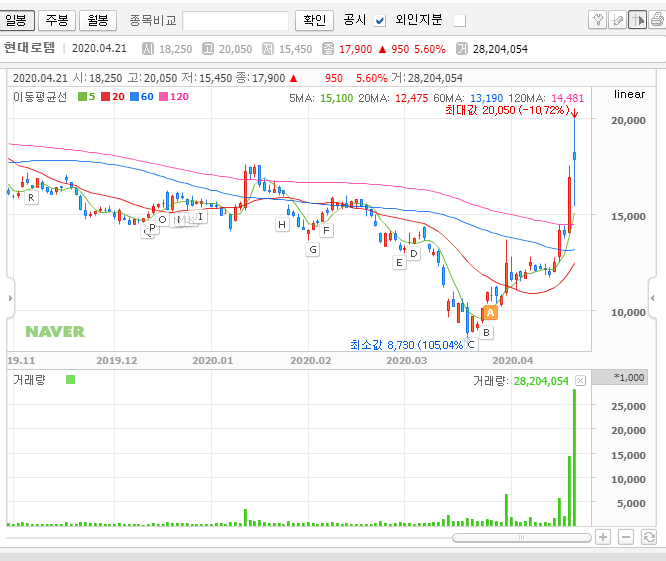Viewport: 666px width, 561px height.
Task: Switch to 주봉 weekly candles
Action: [x=57, y=20]
